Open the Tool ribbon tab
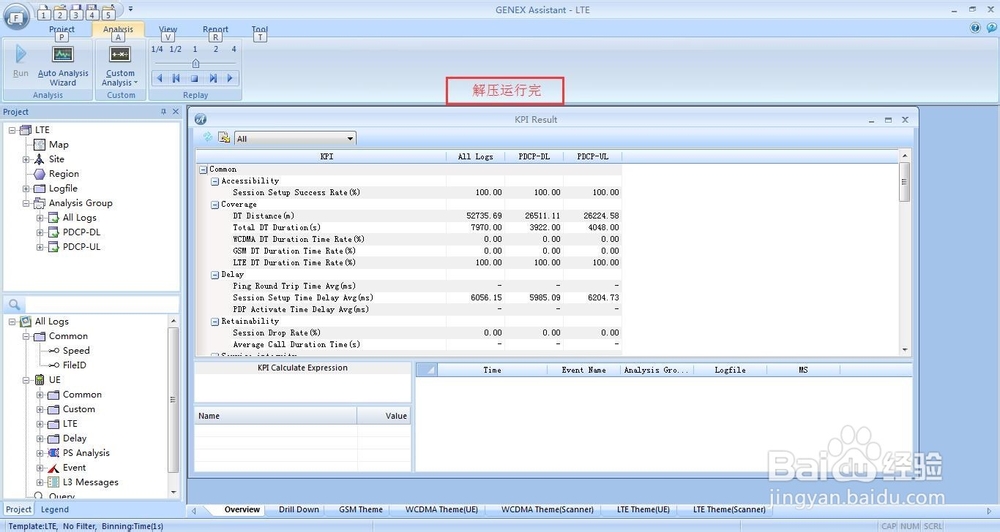Viewport: 1000px width, 532px height. (260, 29)
